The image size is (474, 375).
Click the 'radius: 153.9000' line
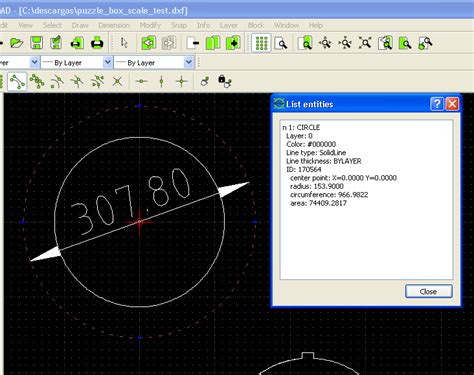[x=317, y=186]
